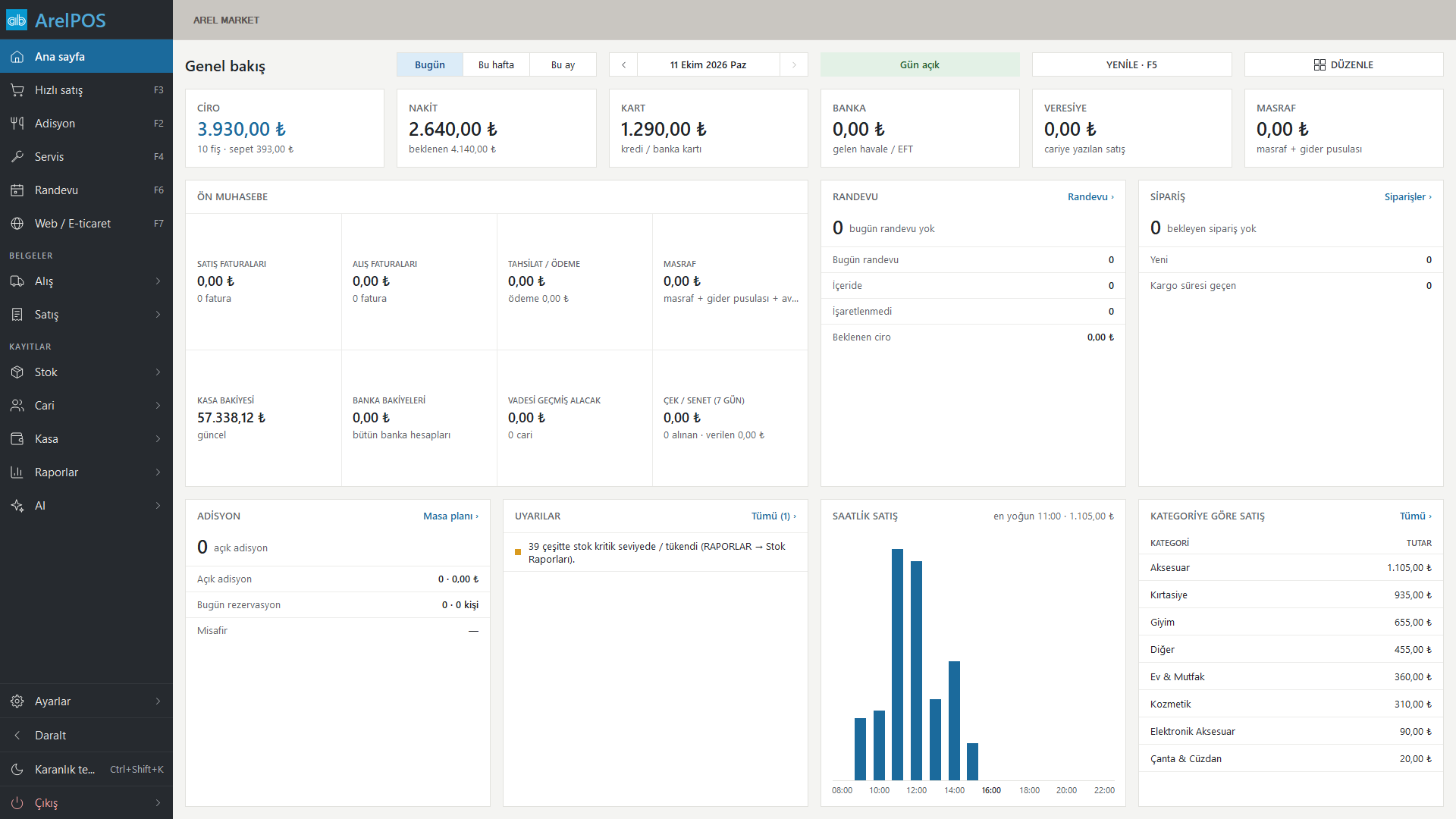Click the AI sparkle icon
This screenshot has height=819, width=1456.
[x=17, y=506]
